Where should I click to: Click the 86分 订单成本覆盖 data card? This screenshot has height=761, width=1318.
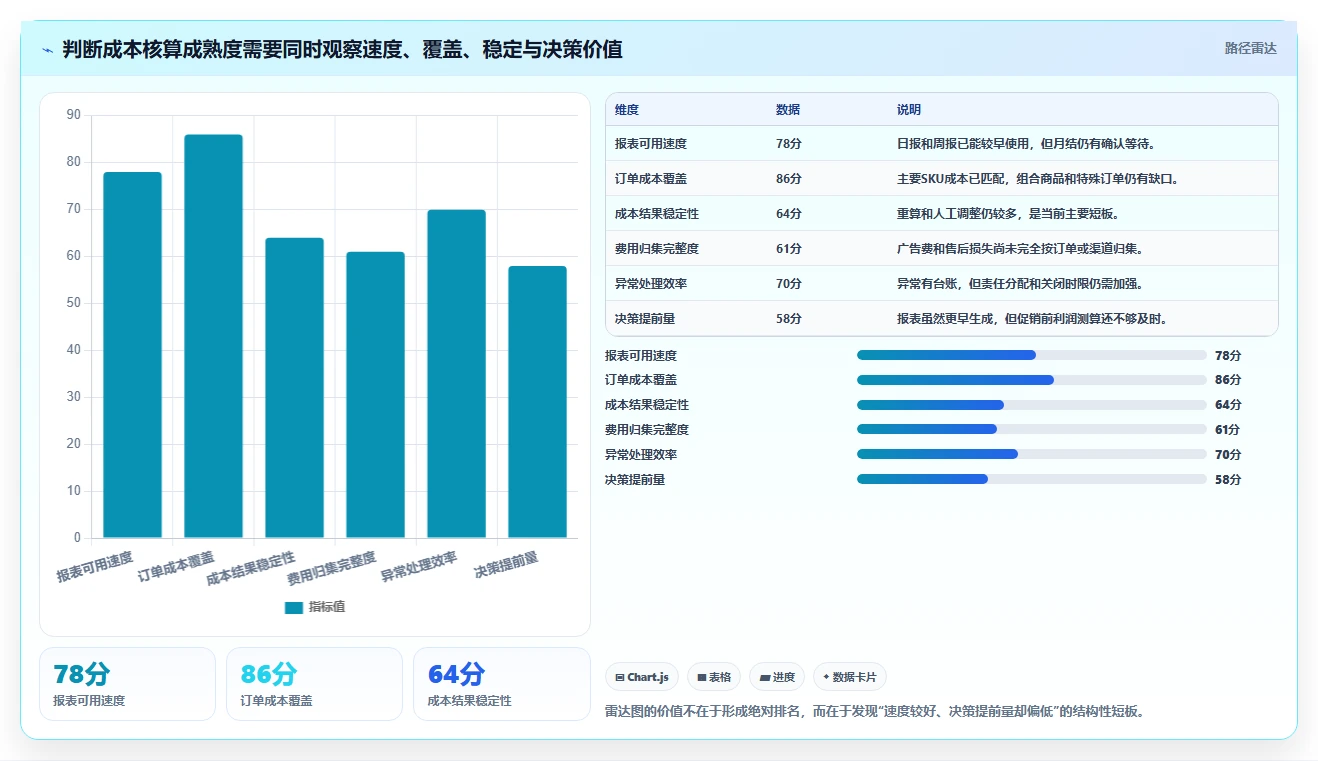(314, 684)
